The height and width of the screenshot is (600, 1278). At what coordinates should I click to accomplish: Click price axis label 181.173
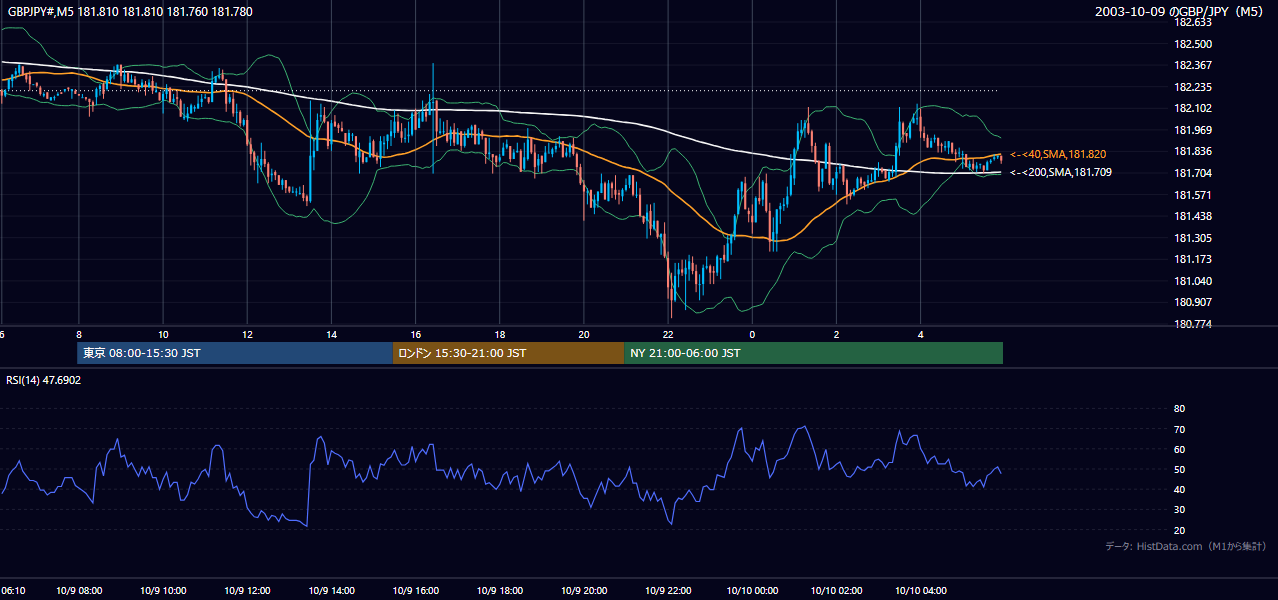coord(1193,259)
